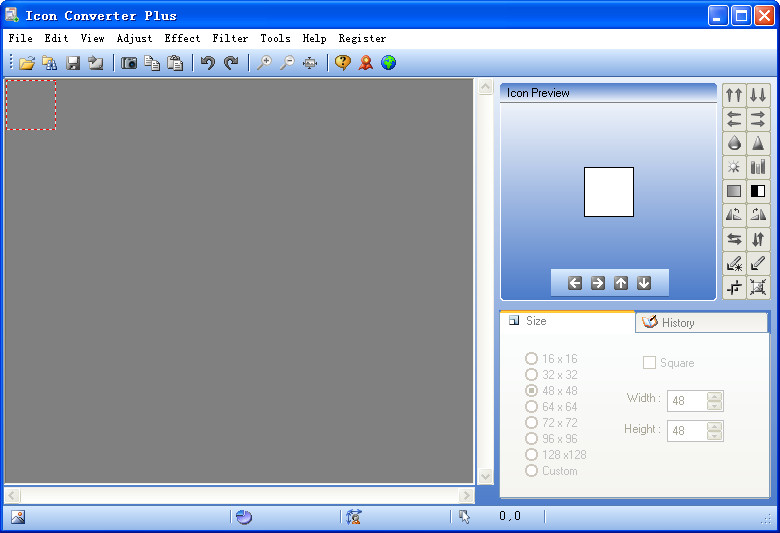780x533 pixels.
Task: Switch to the History tab
Action: pos(701,322)
